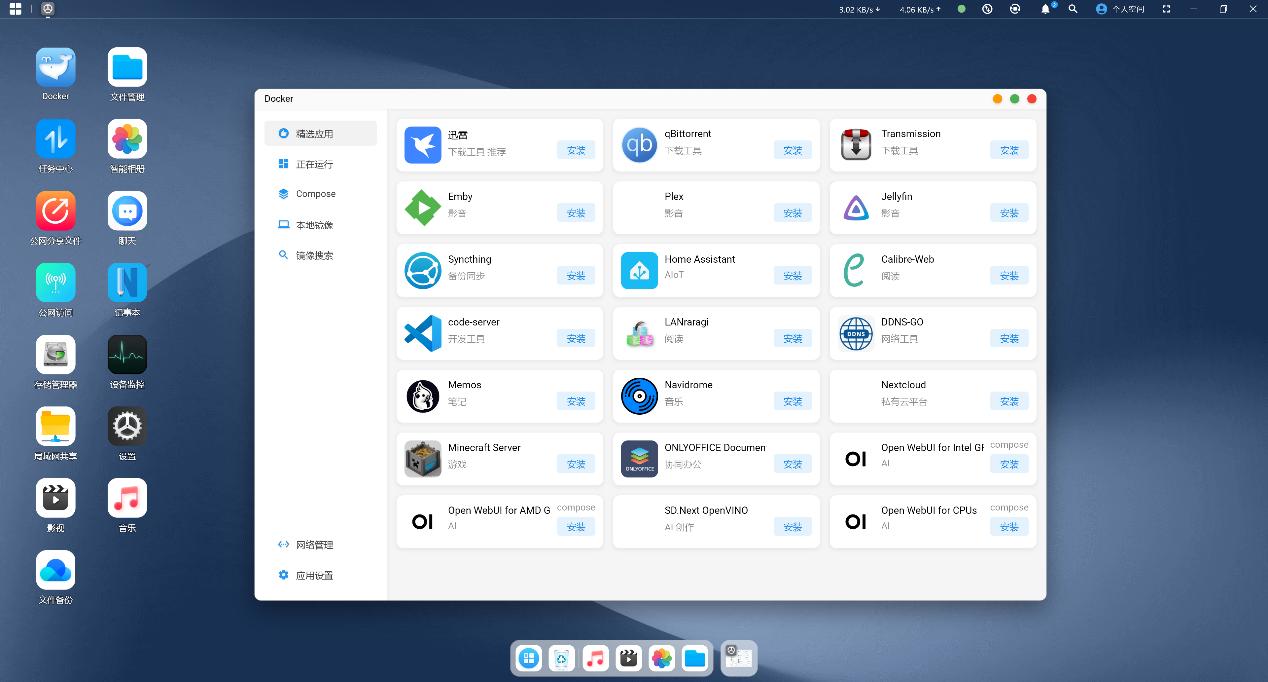This screenshot has height=682, width=1268.
Task: Open the red-orange arrow share desktop icon
Action: pos(56,211)
